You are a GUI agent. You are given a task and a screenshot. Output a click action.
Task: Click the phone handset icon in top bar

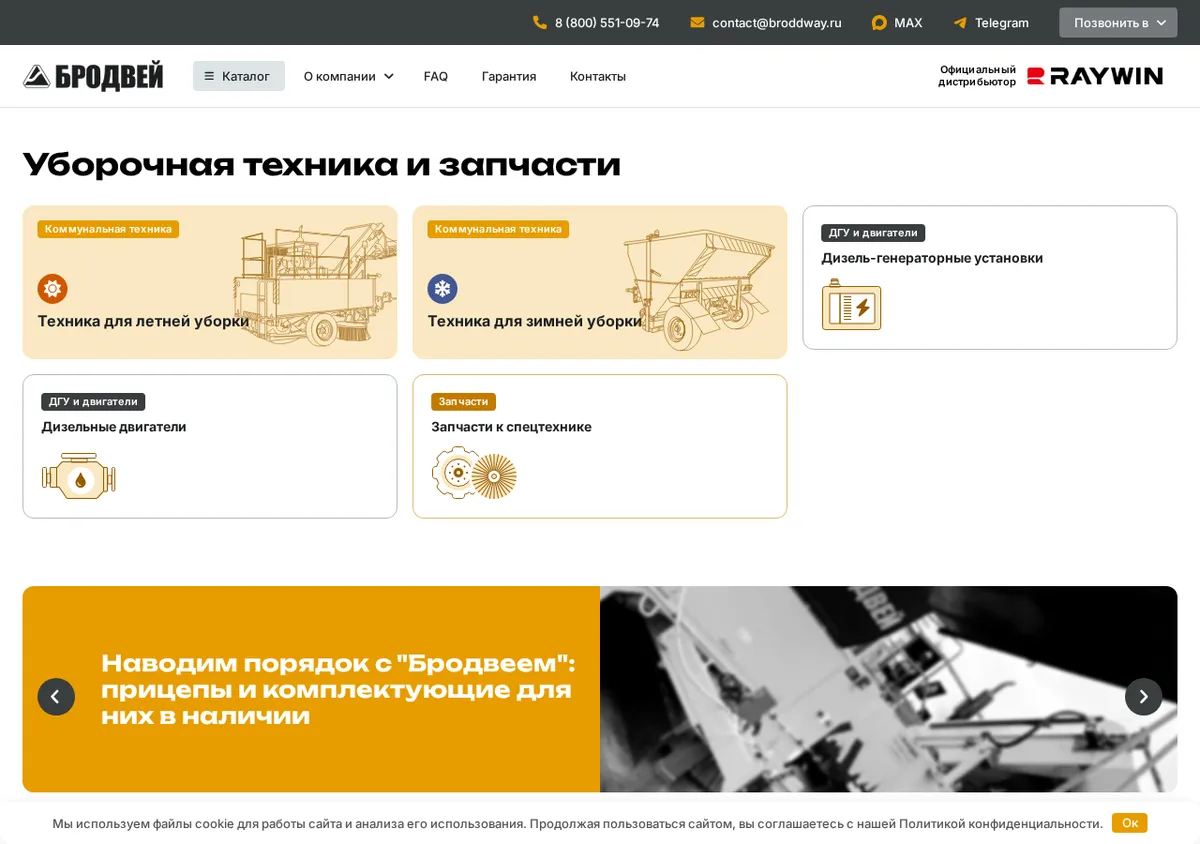click(x=540, y=22)
